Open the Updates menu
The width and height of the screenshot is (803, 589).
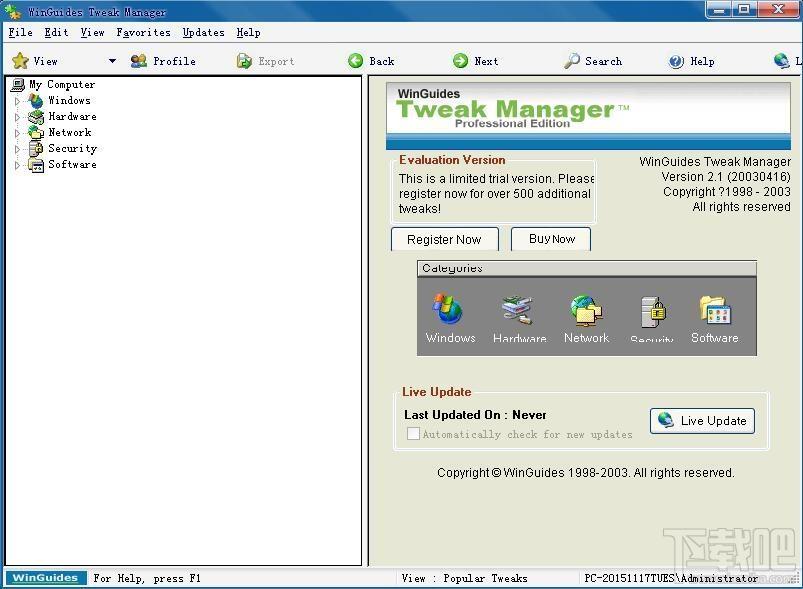203,32
